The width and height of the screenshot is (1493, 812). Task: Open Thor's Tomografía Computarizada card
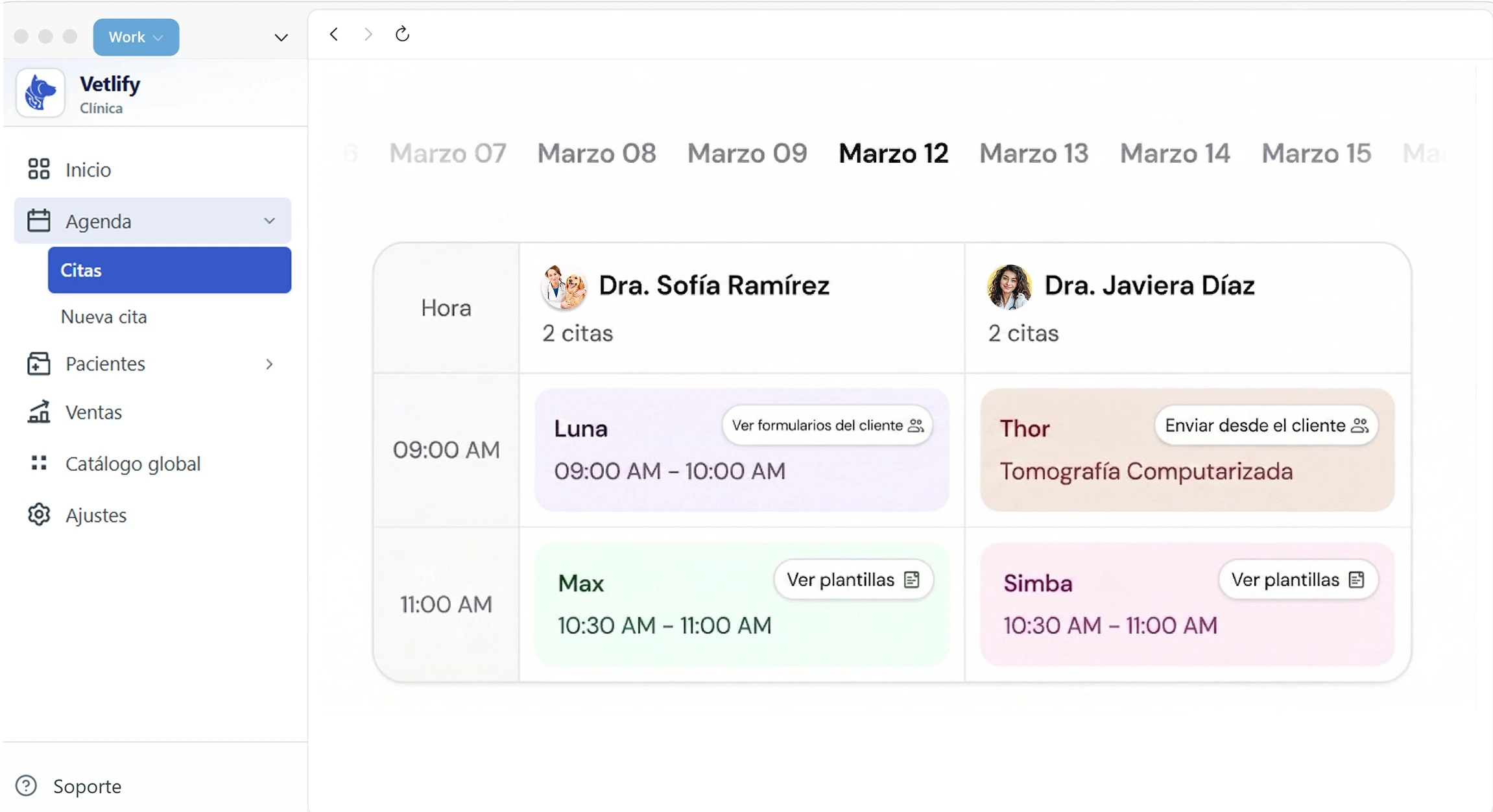click(x=1187, y=449)
